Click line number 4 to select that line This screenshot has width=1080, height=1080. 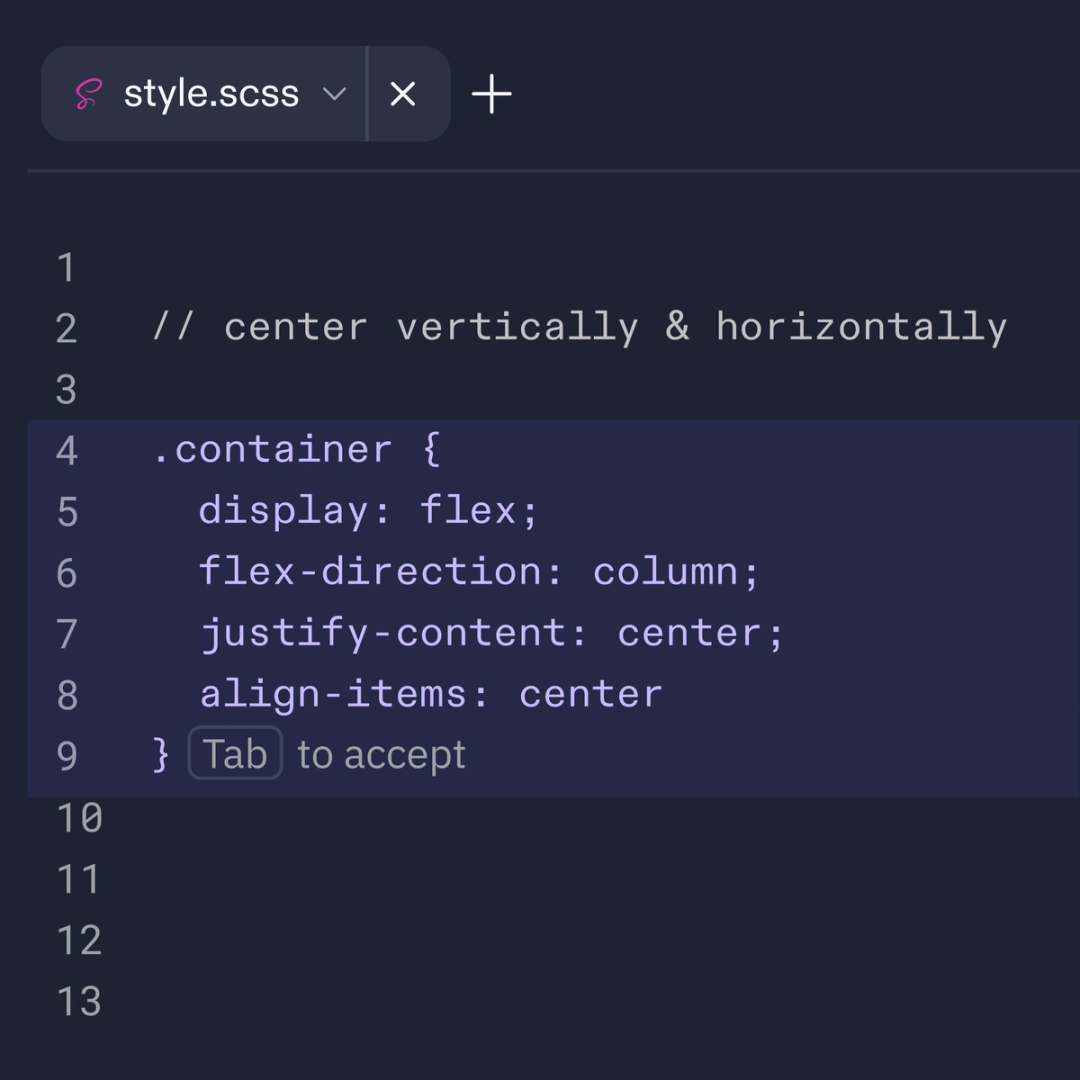coord(66,449)
